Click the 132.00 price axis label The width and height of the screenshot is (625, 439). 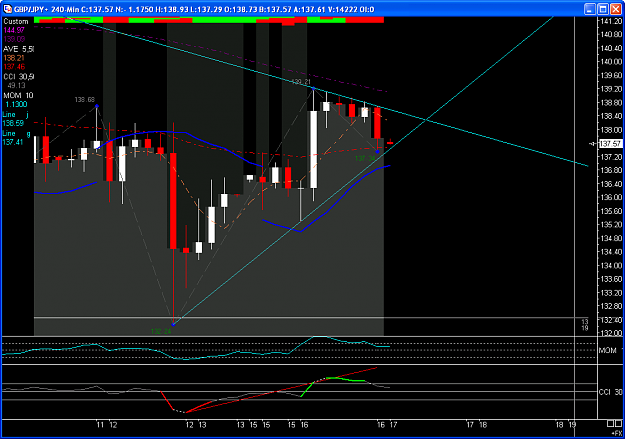[611, 333]
